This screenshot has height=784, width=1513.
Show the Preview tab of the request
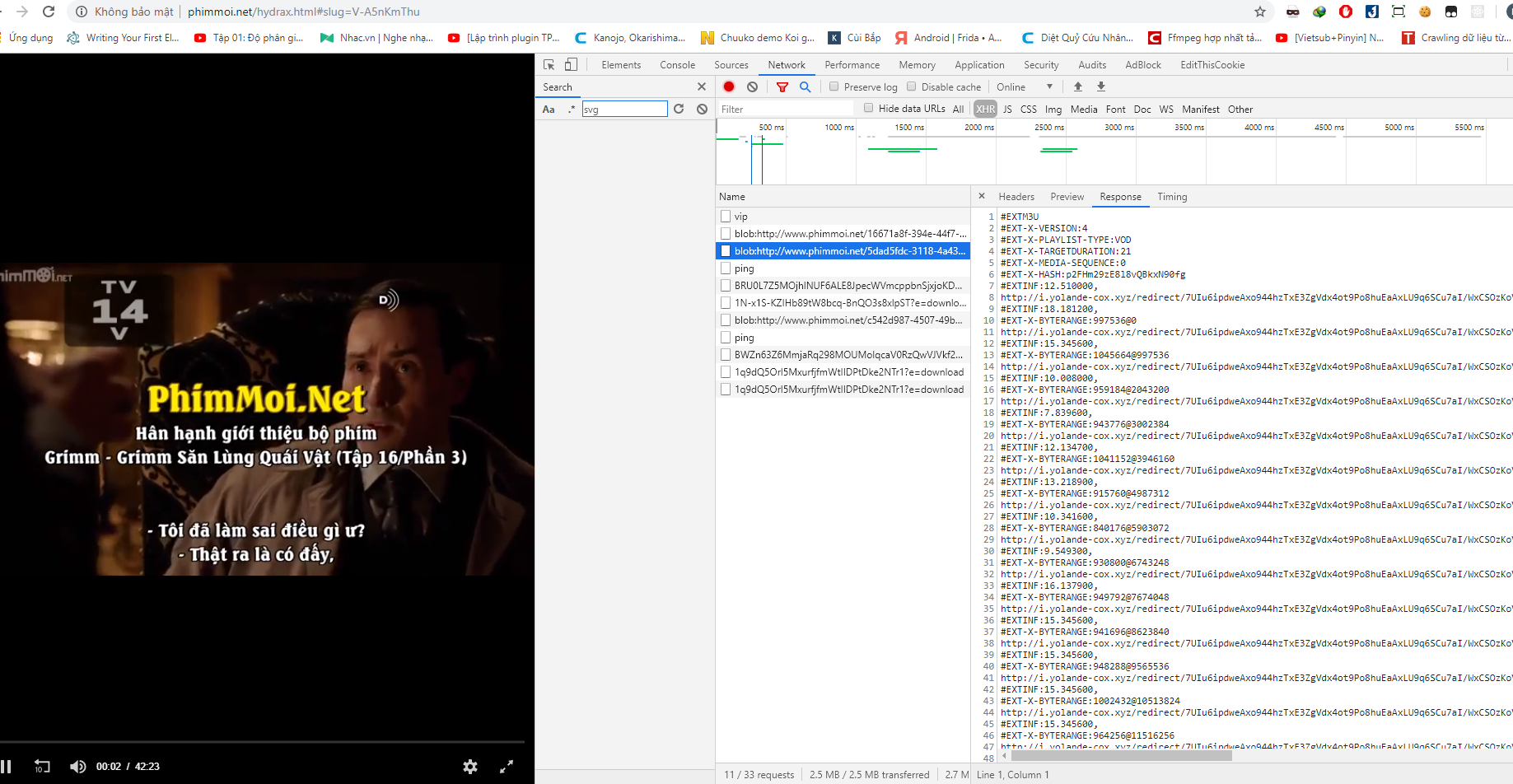1067,196
